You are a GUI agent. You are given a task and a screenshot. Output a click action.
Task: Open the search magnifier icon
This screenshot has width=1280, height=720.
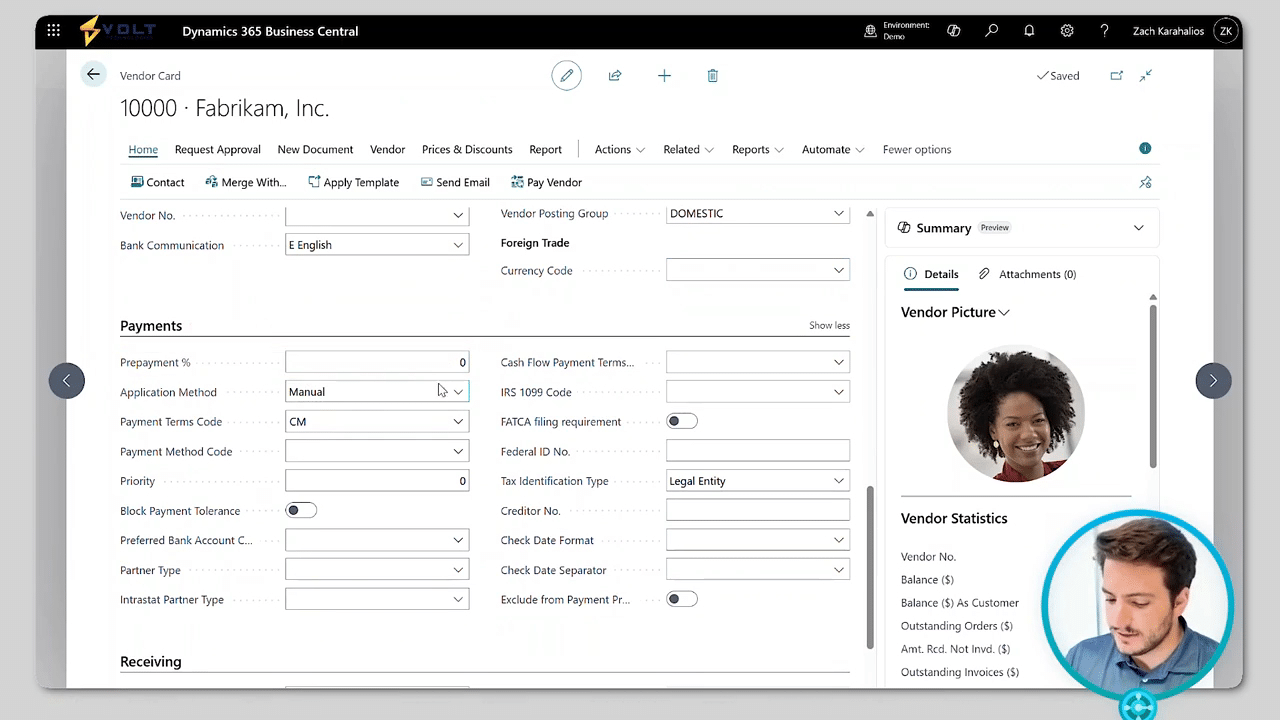coord(992,31)
